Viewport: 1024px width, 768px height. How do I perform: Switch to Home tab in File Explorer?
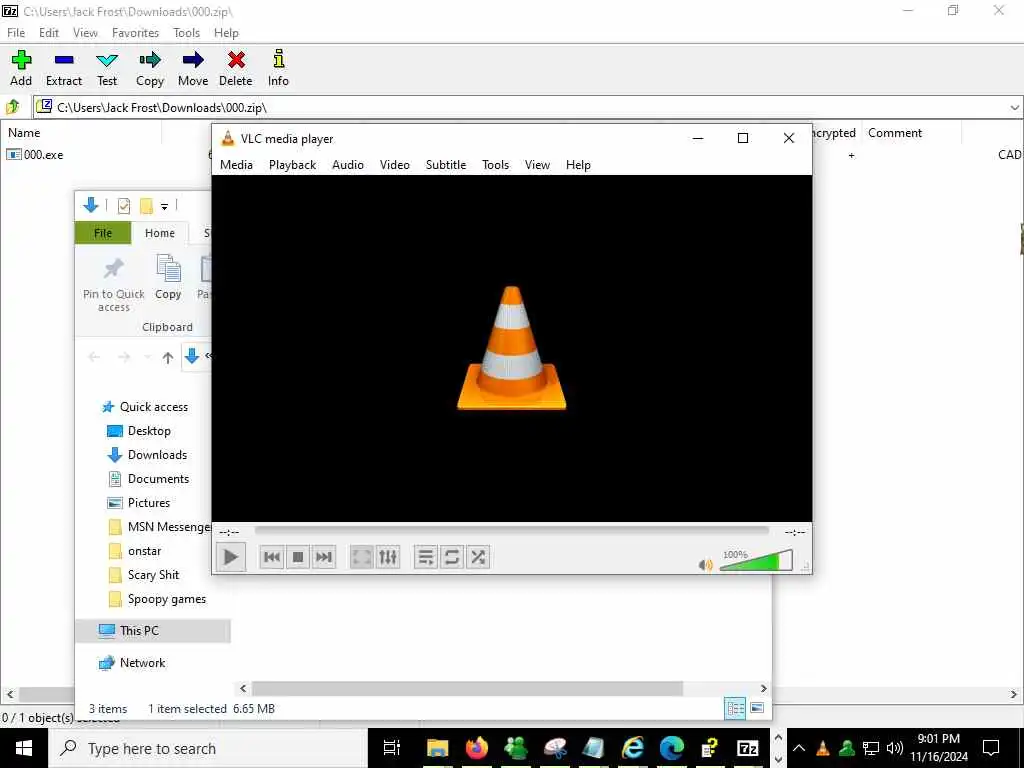(160, 233)
